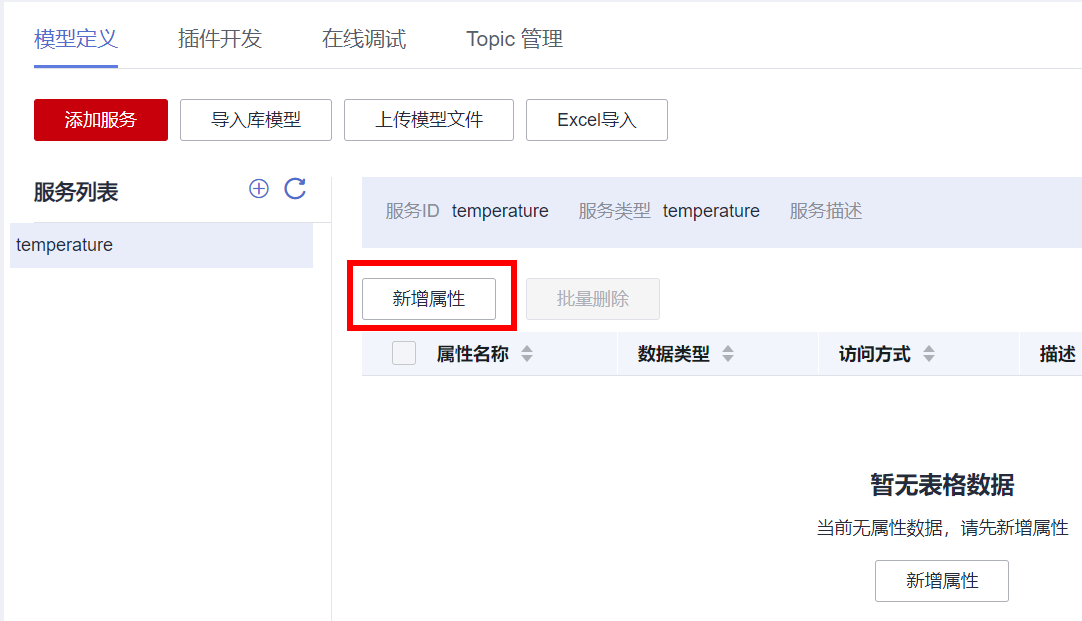The height and width of the screenshot is (621, 1082).
Task: Click the 批量删除 button
Action: click(x=593, y=299)
